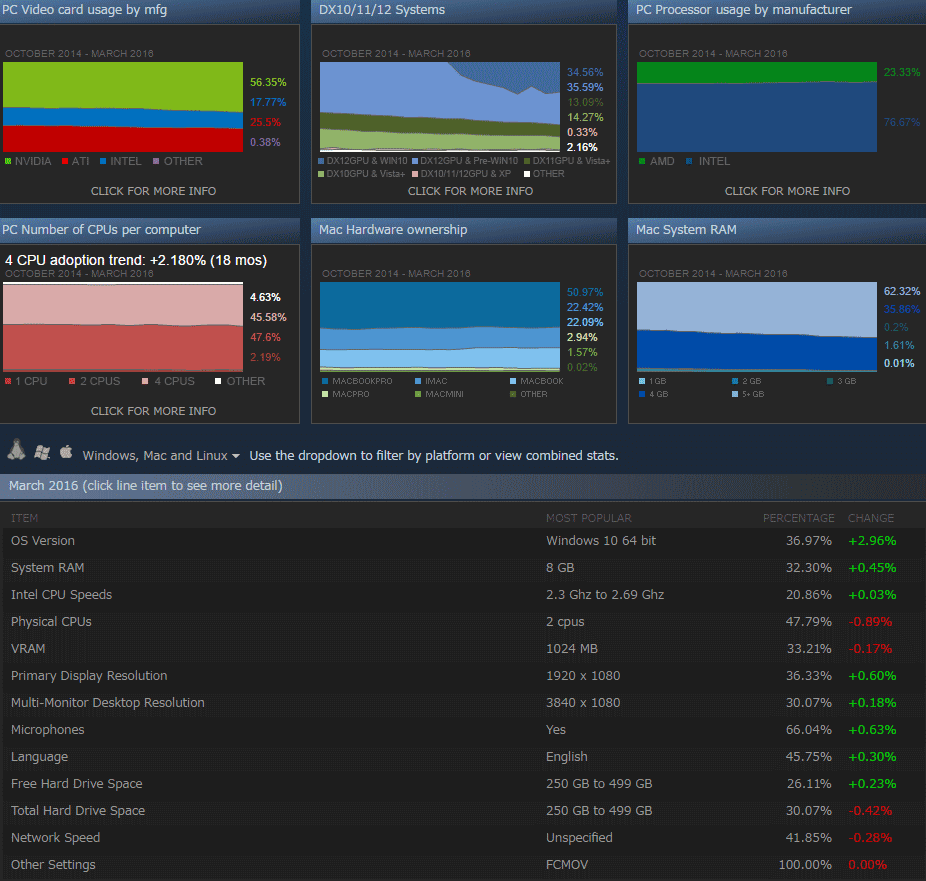
Task: Click the Mac Hardware ownership header
Action: (464, 230)
